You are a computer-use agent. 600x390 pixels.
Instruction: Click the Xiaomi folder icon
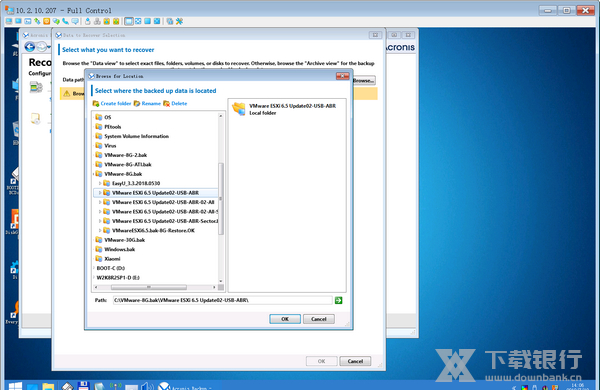(x=99, y=259)
